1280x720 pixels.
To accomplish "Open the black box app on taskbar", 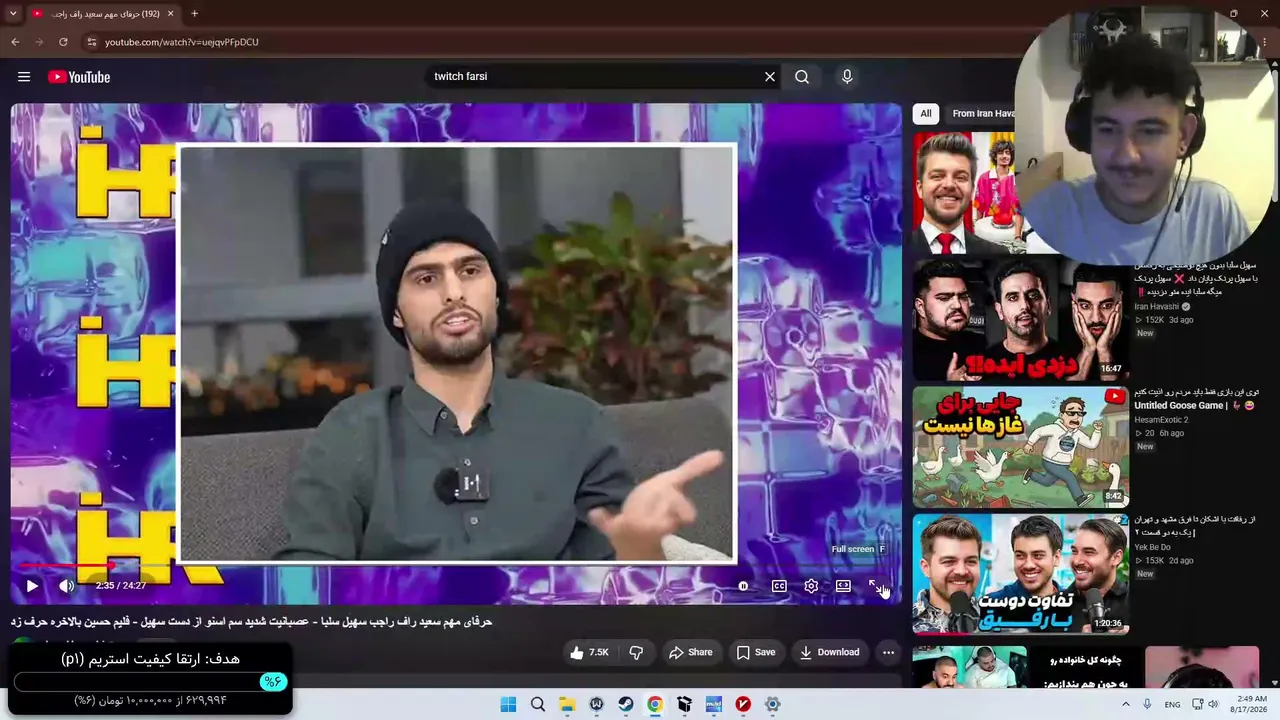I will point(684,704).
